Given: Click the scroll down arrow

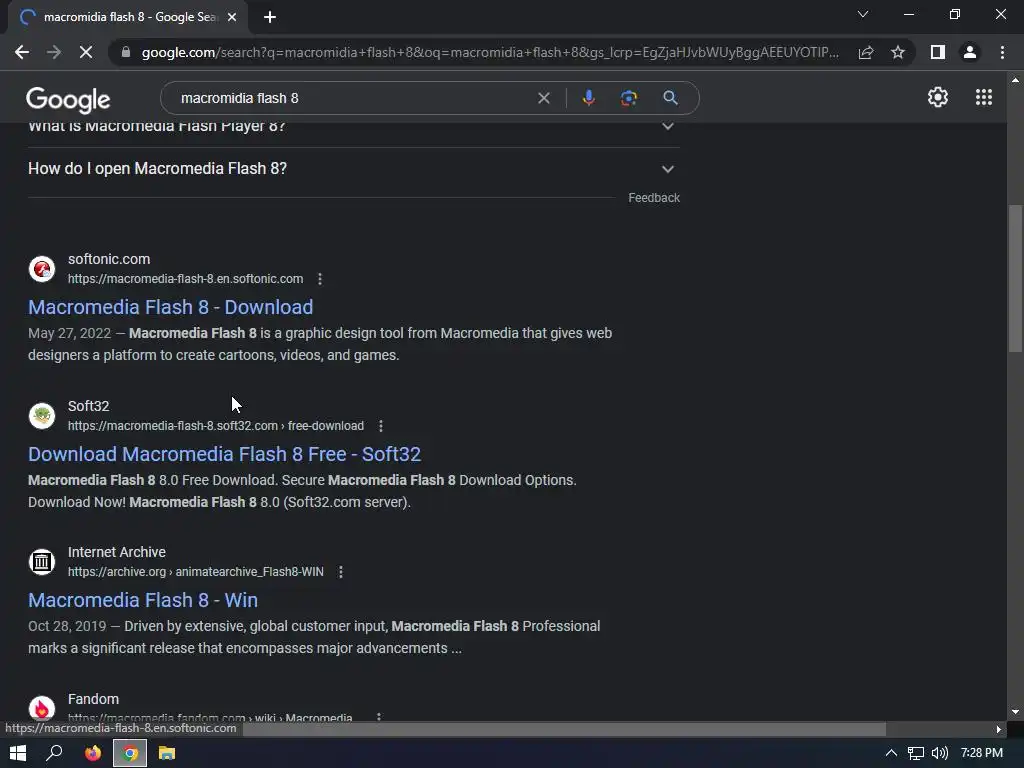Looking at the screenshot, I should tap(1015, 712).
